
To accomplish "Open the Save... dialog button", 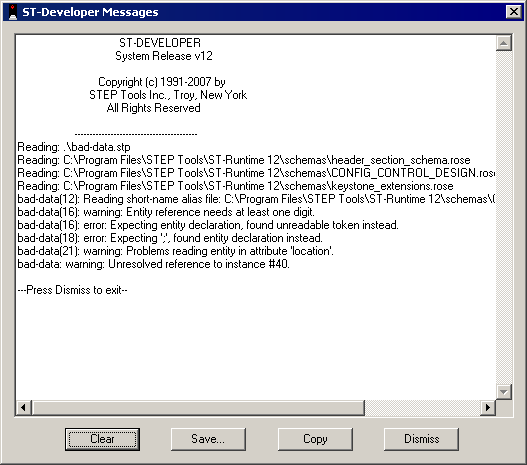I will 208,439.
